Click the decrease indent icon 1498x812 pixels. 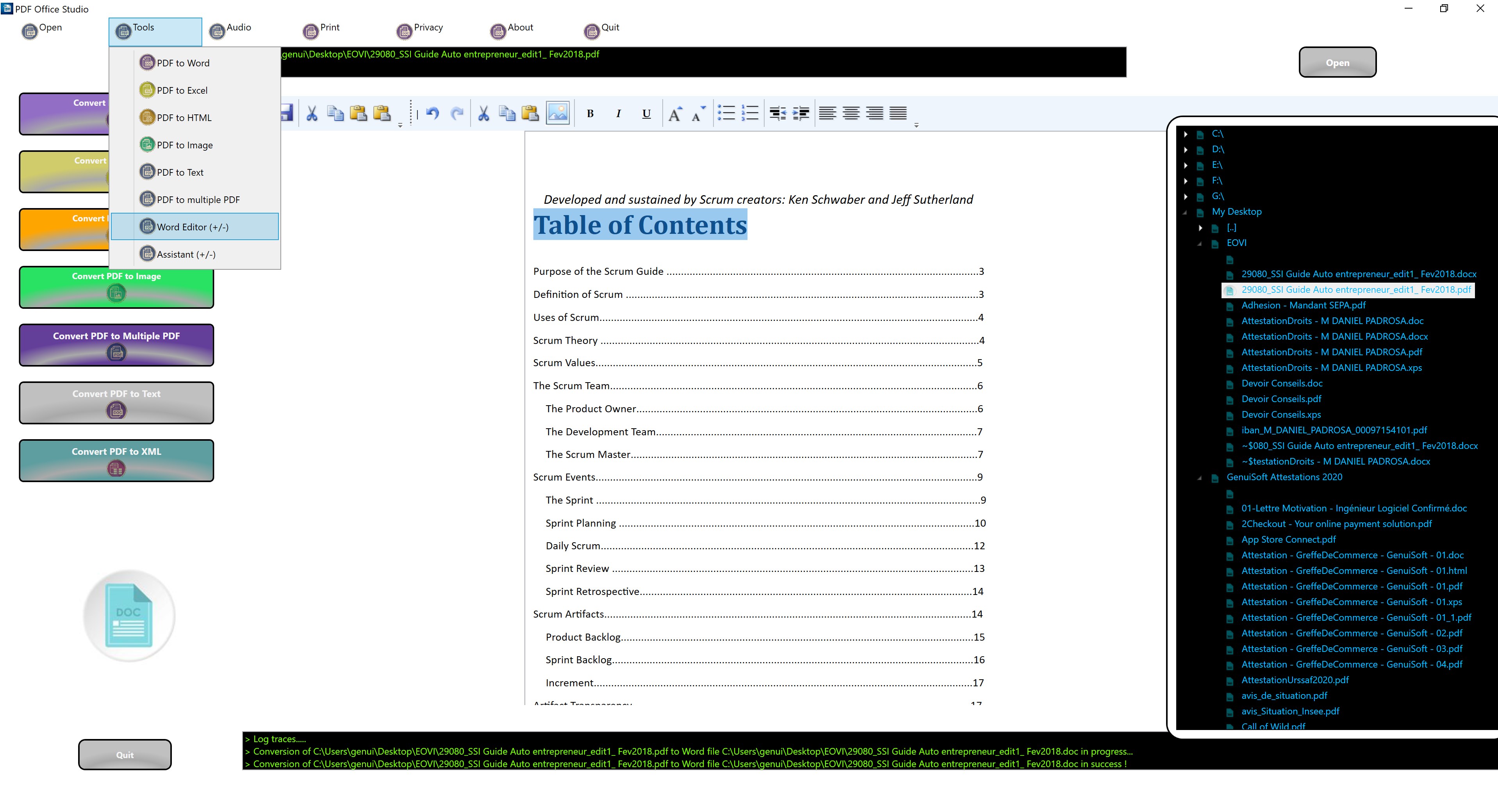778,113
